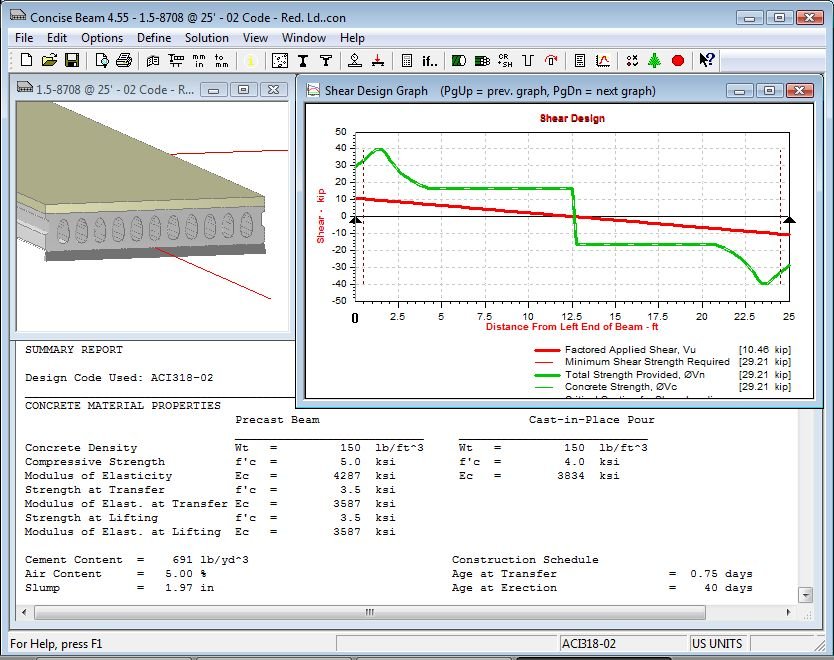834x660 pixels.
Task: Open a file with the folder icon
Action: point(49,60)
